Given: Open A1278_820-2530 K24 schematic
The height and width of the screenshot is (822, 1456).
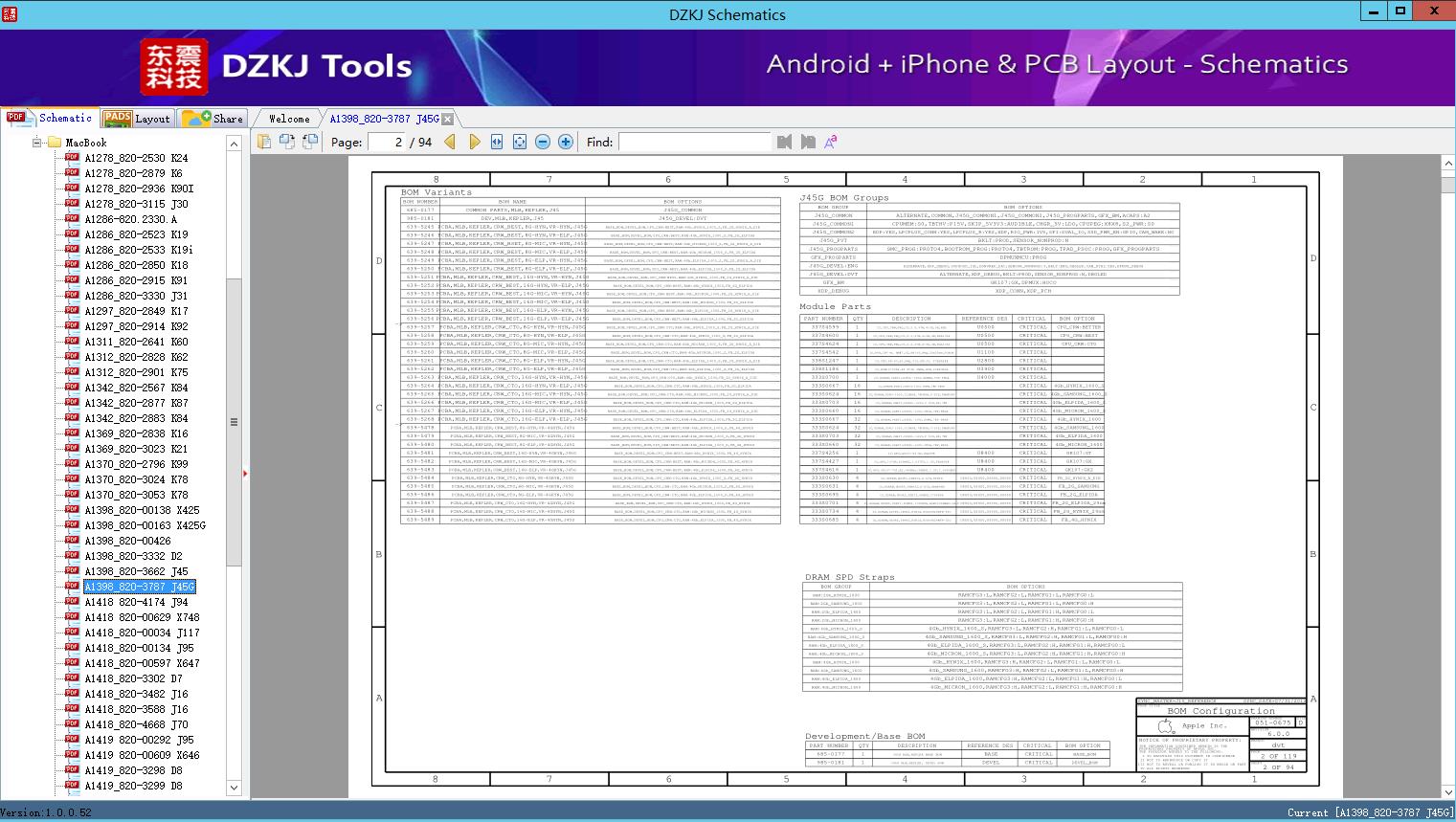Looking at the screenshot, I should pyautogui.click(x=136, y=158).
